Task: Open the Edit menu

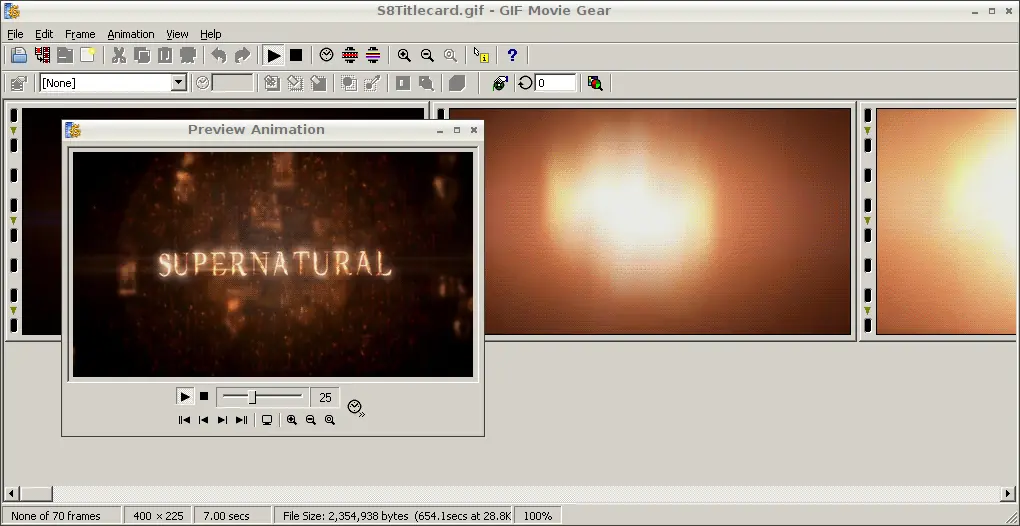Action: (x=44, y=34)
